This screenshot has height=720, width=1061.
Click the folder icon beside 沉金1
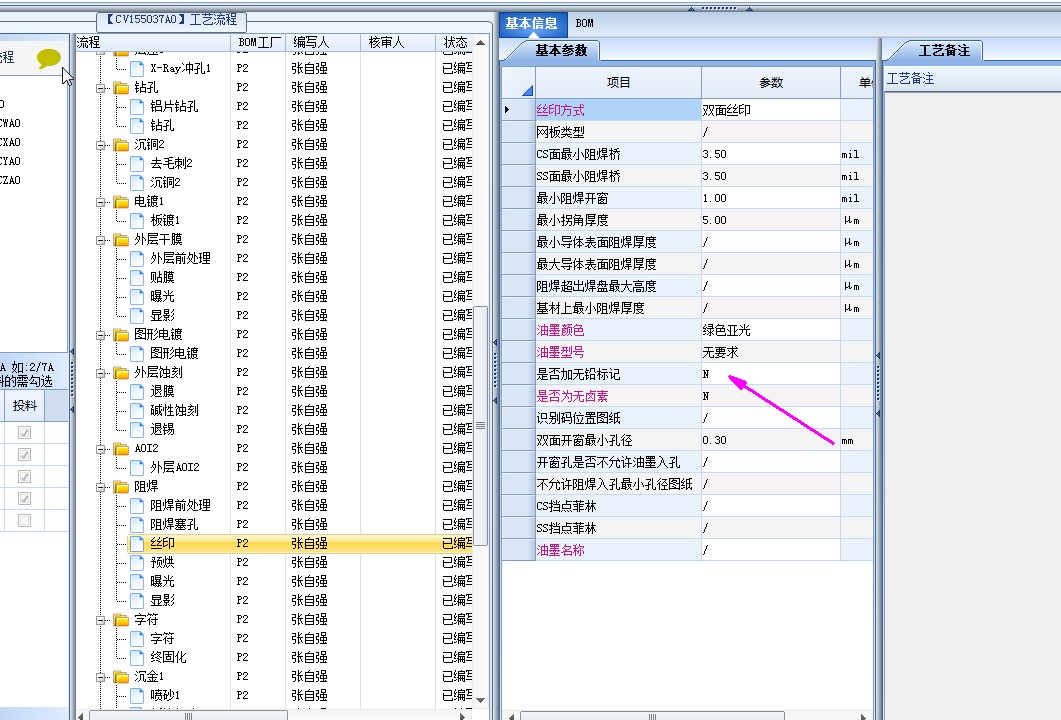122,677
